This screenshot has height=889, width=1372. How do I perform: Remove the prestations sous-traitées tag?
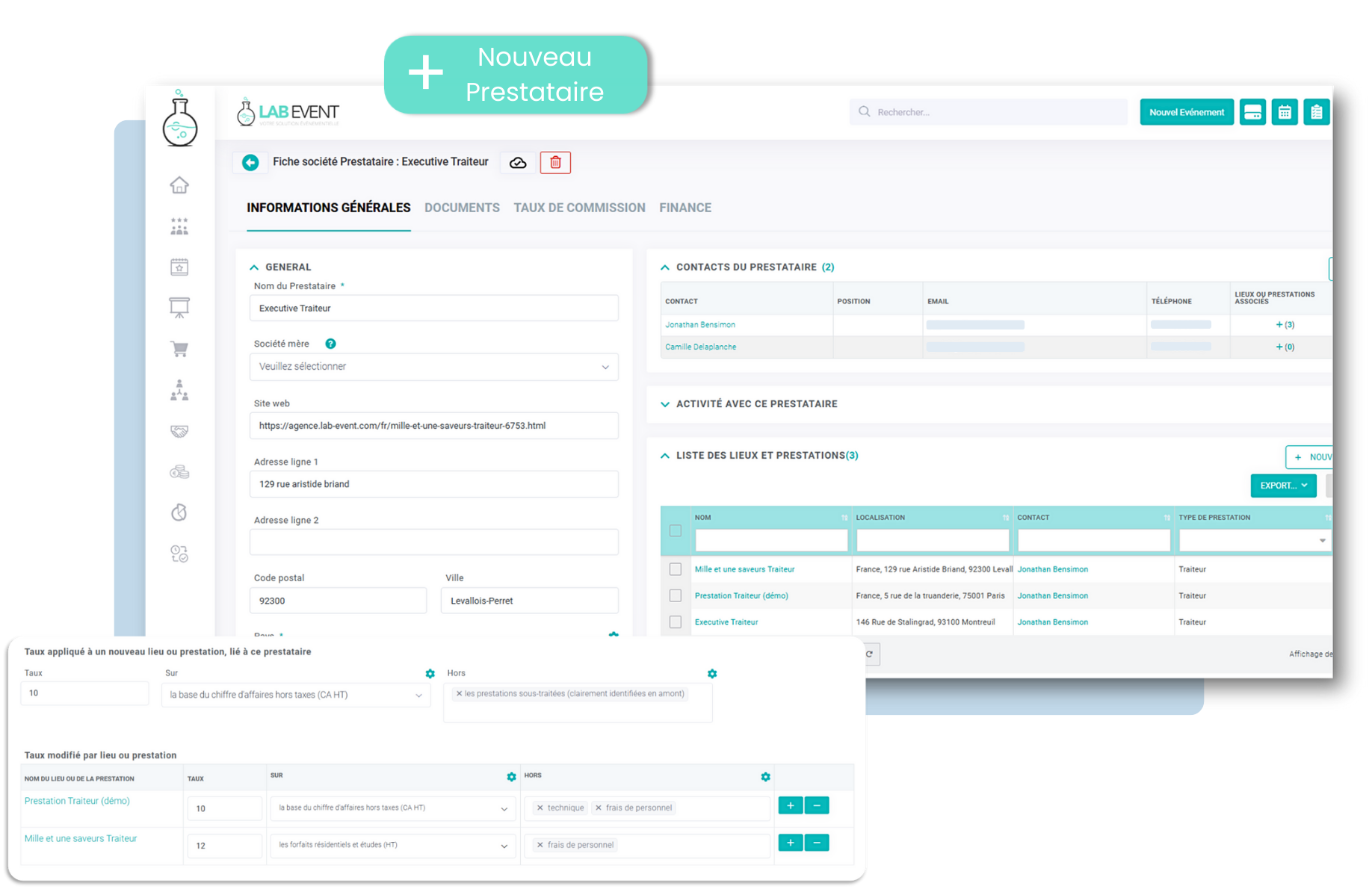(x=459, y=693)
